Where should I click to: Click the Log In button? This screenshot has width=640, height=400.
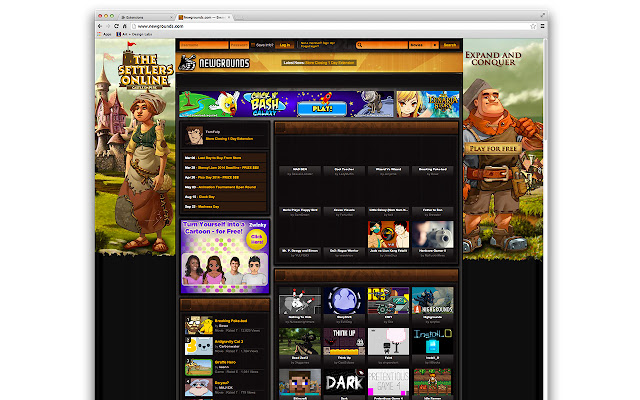pyautogui.click(x=285, y=44)
